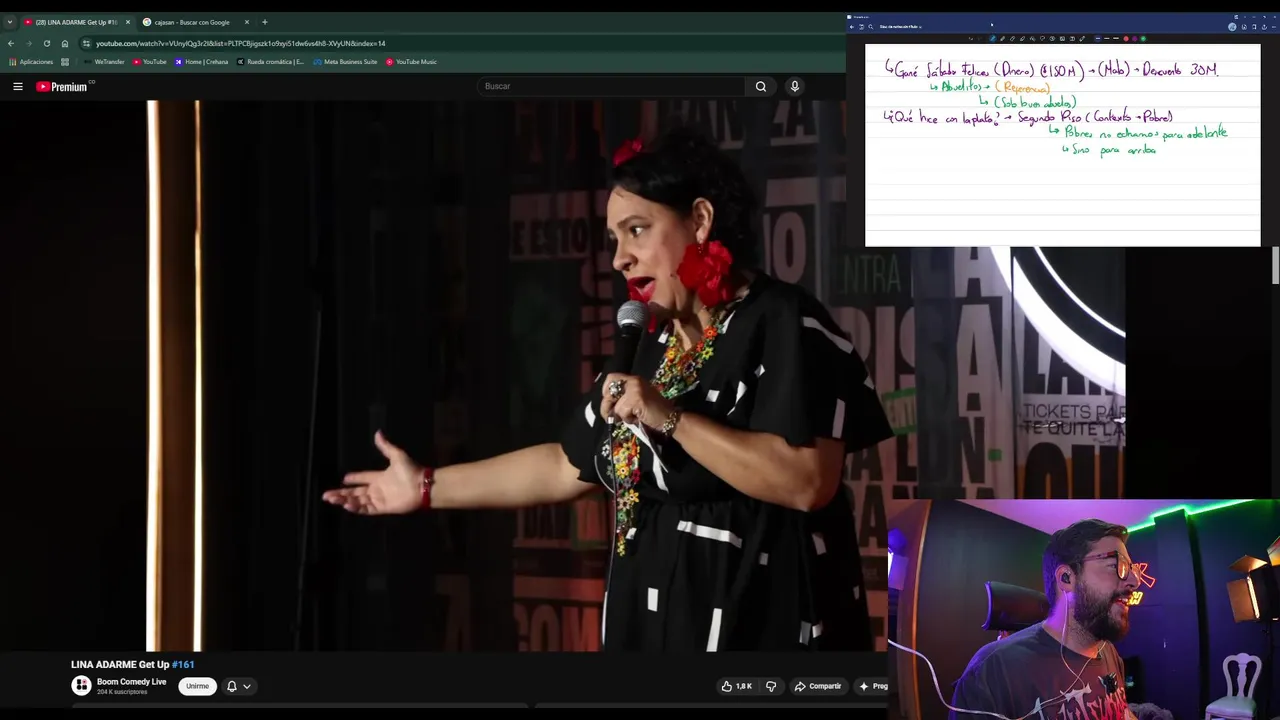Open the tab groups grid icon in bookmarks bar

click(65, 62)
